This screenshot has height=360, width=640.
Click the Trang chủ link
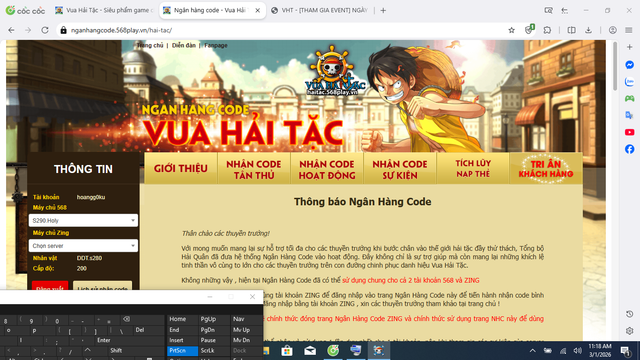coord(150,45)
